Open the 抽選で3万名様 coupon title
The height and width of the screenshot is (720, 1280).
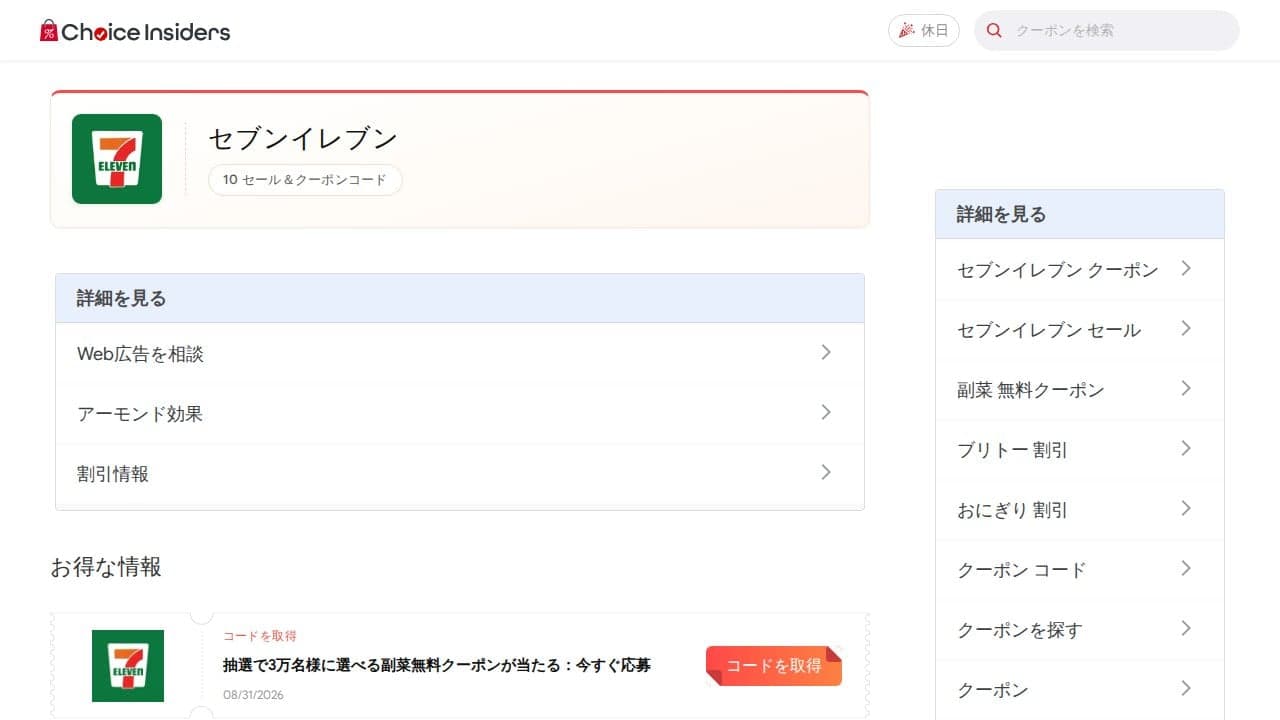[x=437, y=665]
